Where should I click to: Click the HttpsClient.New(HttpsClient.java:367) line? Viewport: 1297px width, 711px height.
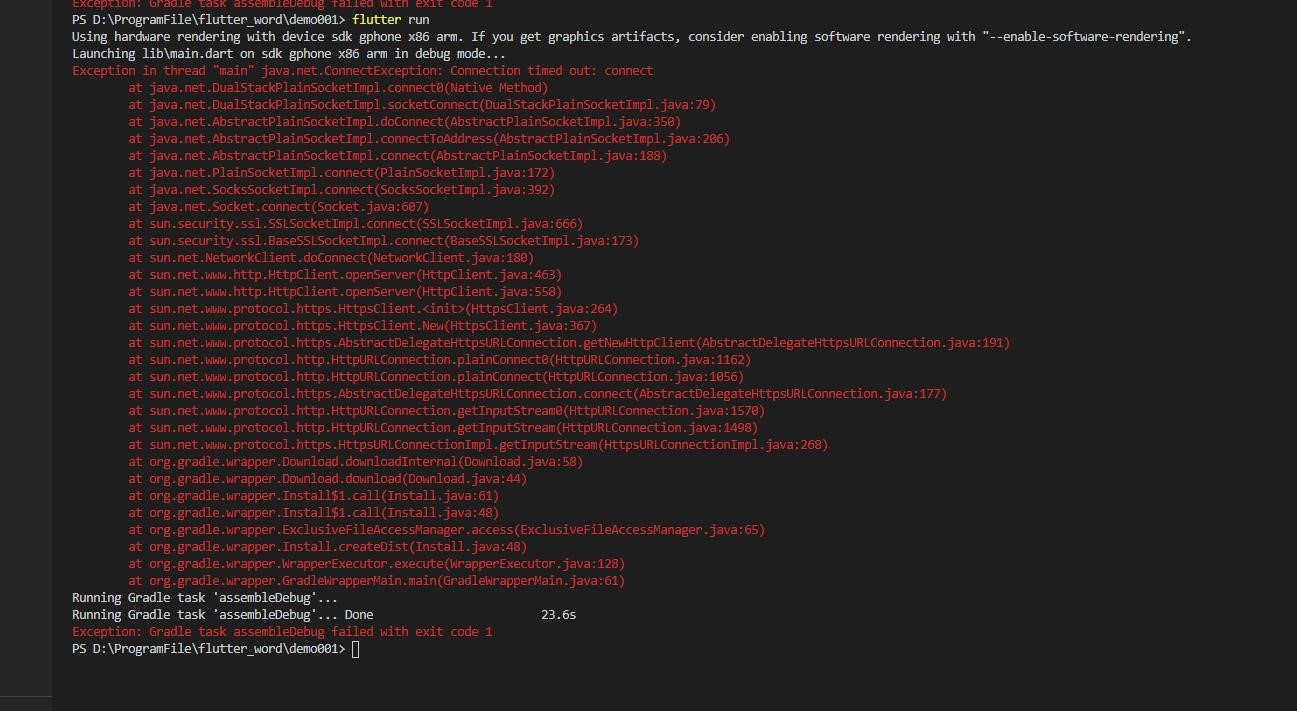(362, 326)
